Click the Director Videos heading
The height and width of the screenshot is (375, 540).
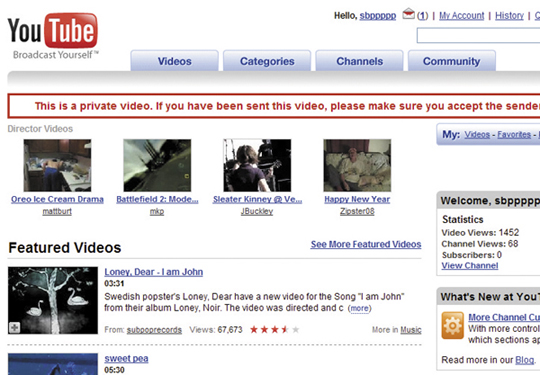(x=40, y=129)
